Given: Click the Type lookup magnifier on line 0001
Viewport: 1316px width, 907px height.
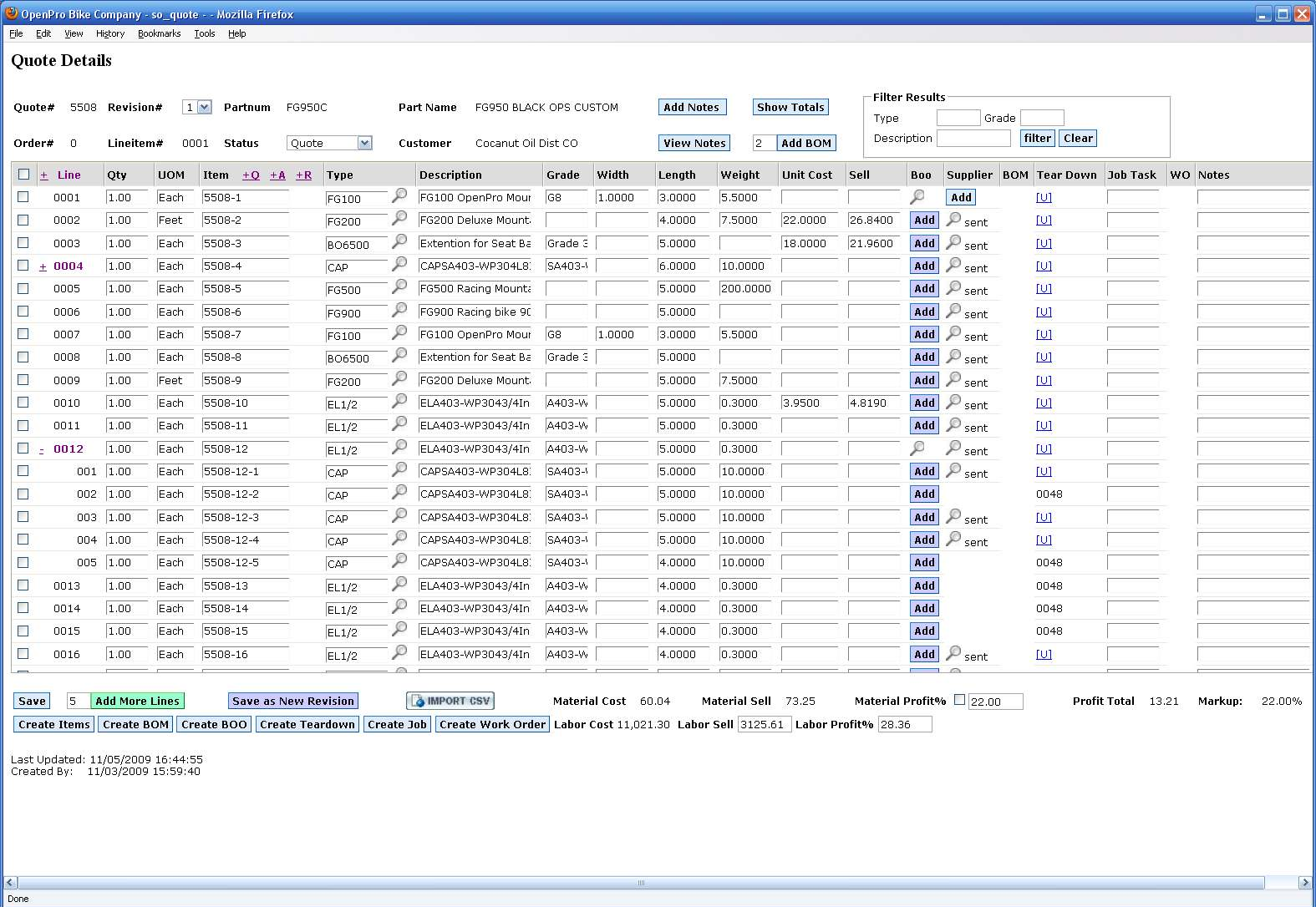Looking at the screenshot, I should (x=399, y=195).
